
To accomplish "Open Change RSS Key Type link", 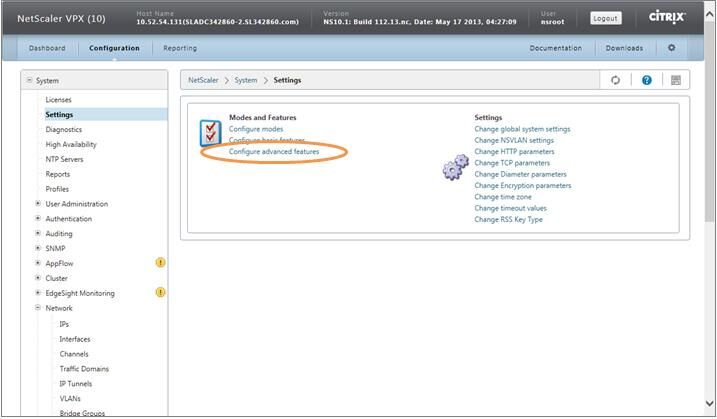I will [x=508, y=220].
